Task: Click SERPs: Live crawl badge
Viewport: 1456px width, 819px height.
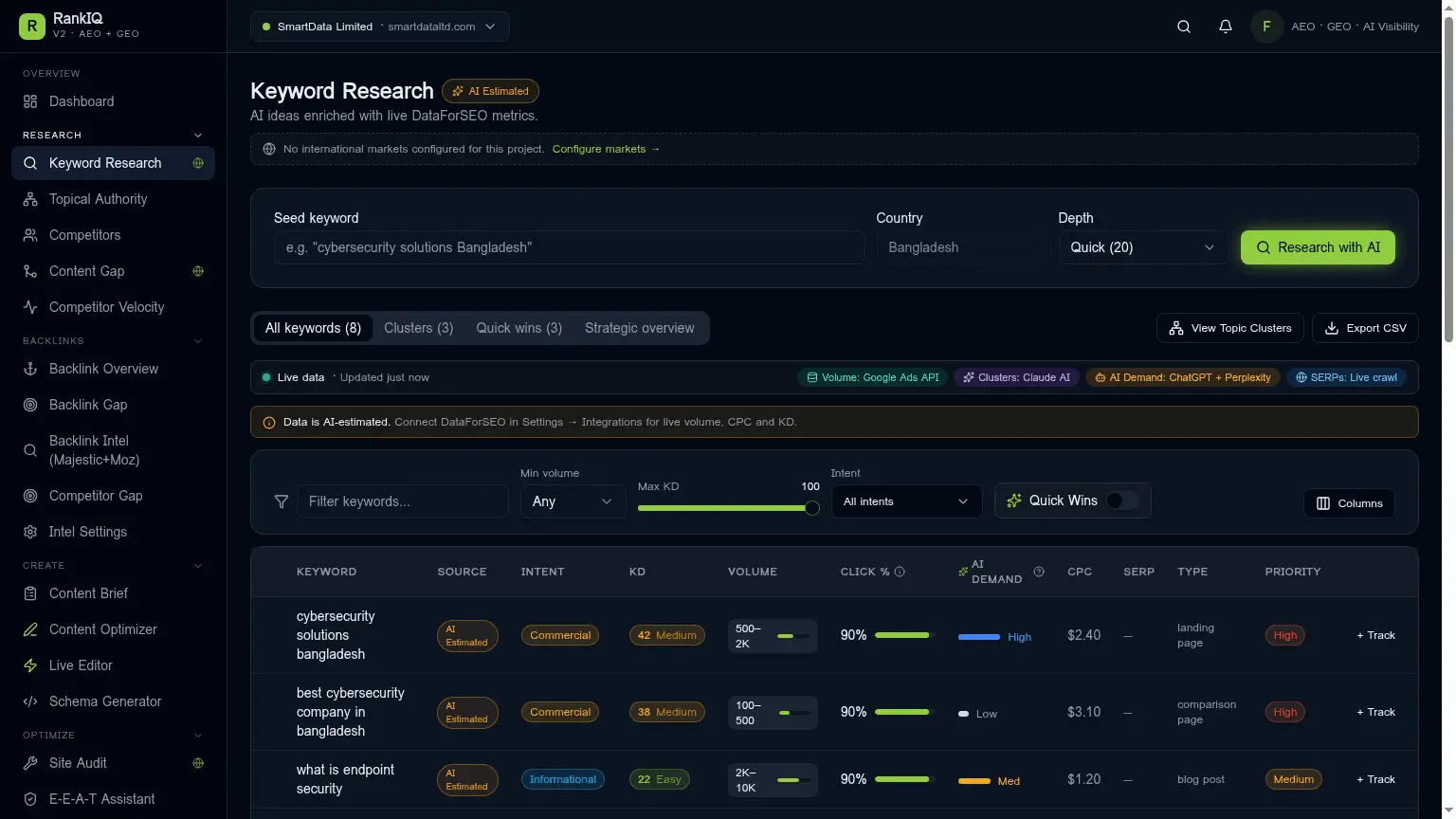Action: tap(1346, 377)
